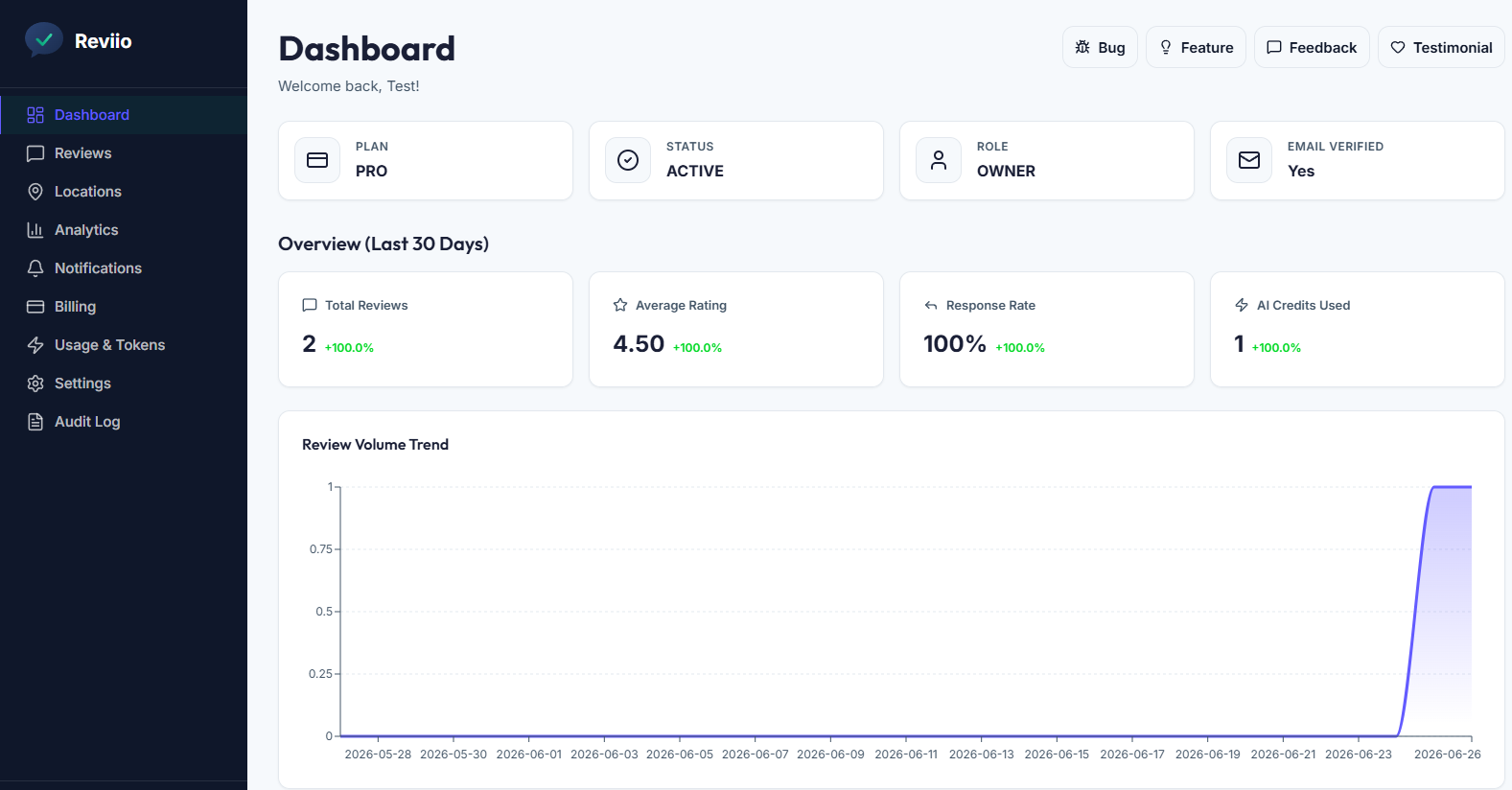Click the 2026-06-11 x-axis label

tap(906, 755)
